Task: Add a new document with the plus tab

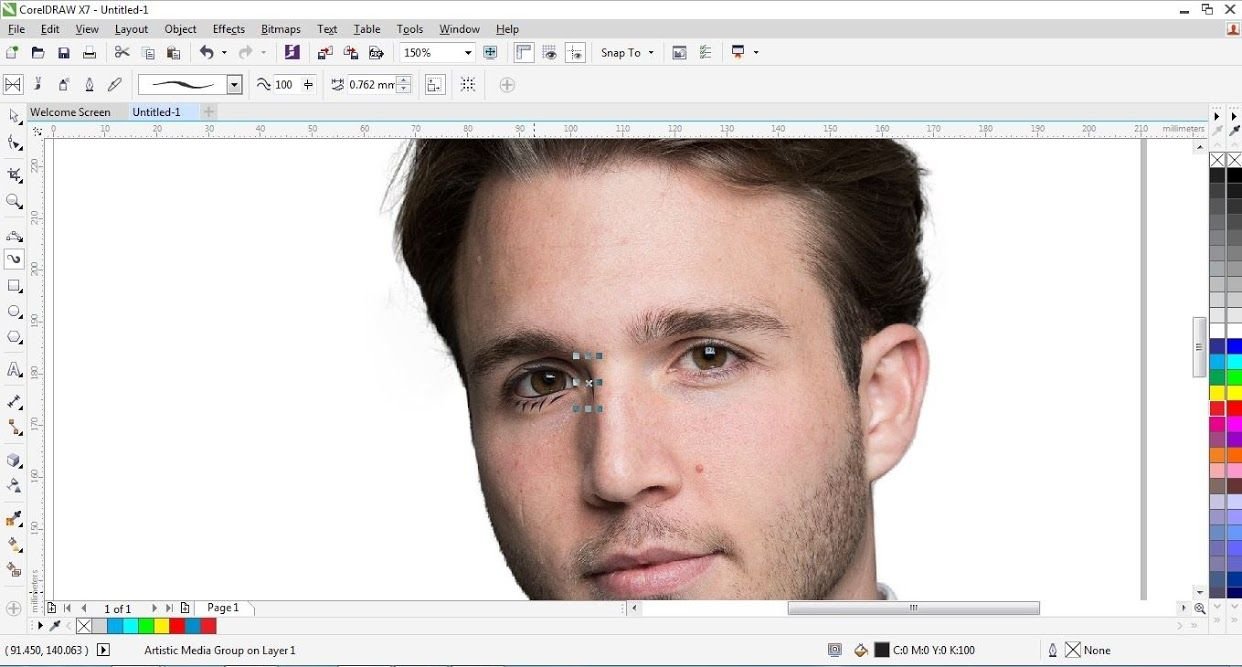Action: click(x=209, y=112)
